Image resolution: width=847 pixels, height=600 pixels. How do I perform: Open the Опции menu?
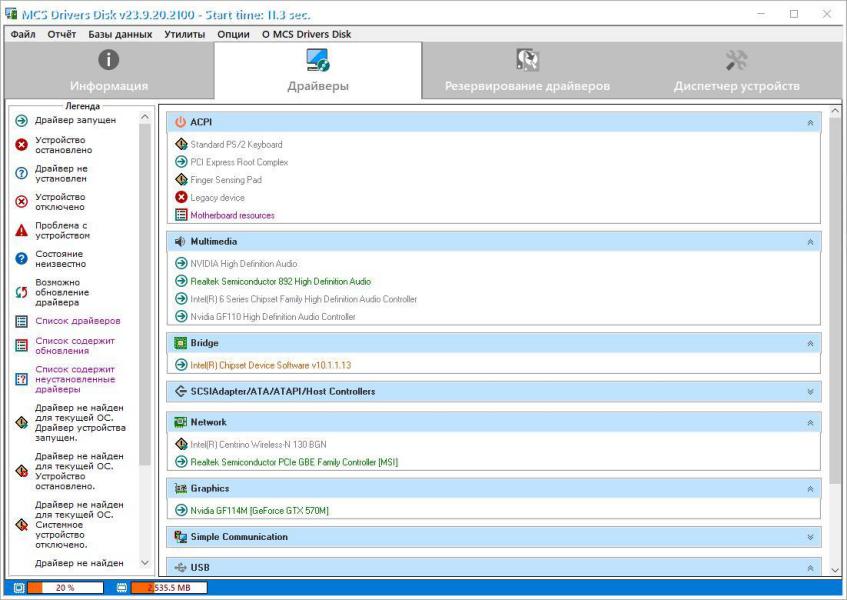tap(233, 34)
